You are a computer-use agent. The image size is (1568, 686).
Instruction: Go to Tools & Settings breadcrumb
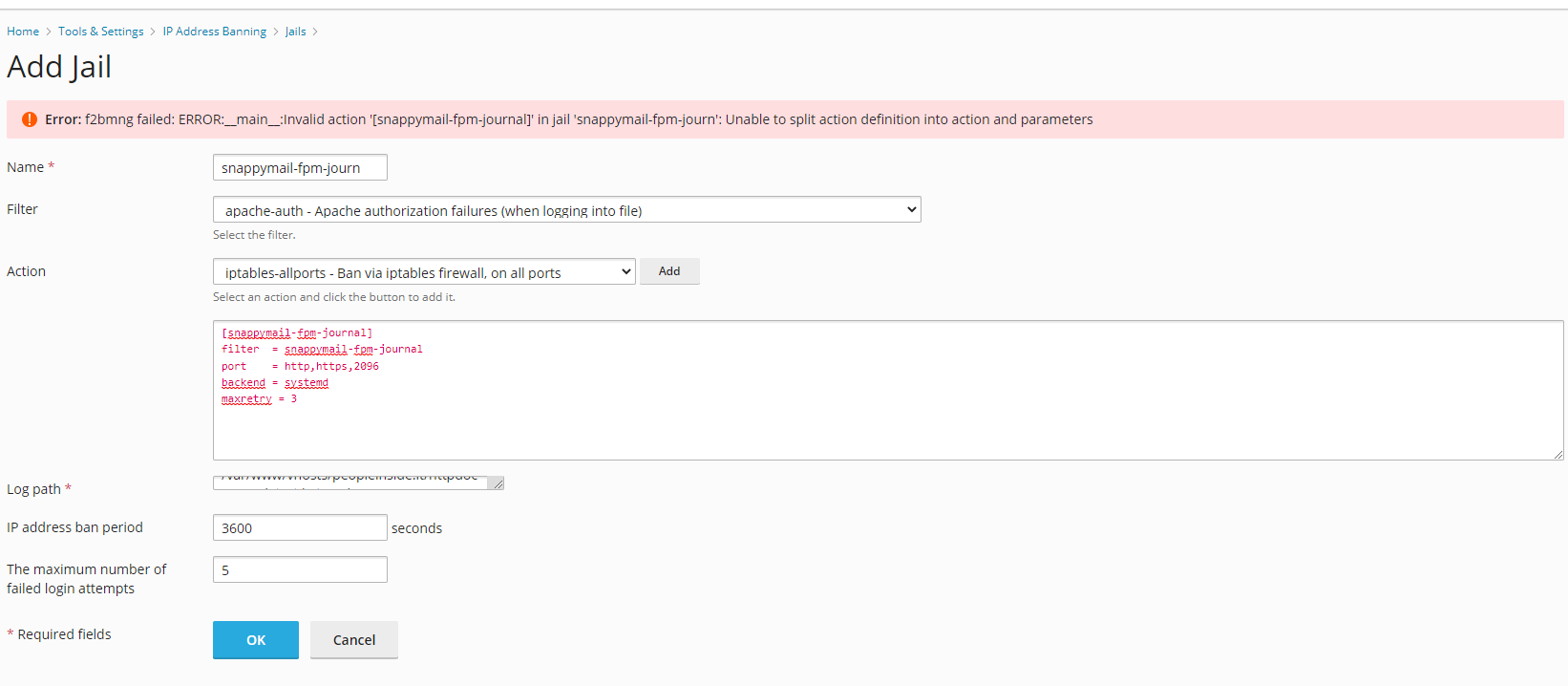(x=100, y=32)
